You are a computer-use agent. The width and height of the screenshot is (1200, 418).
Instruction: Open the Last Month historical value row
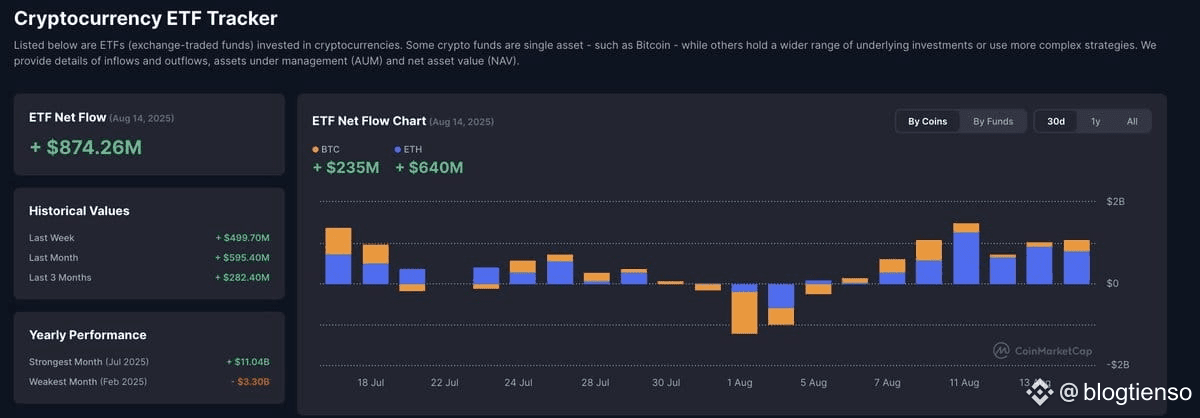point(149,257)
